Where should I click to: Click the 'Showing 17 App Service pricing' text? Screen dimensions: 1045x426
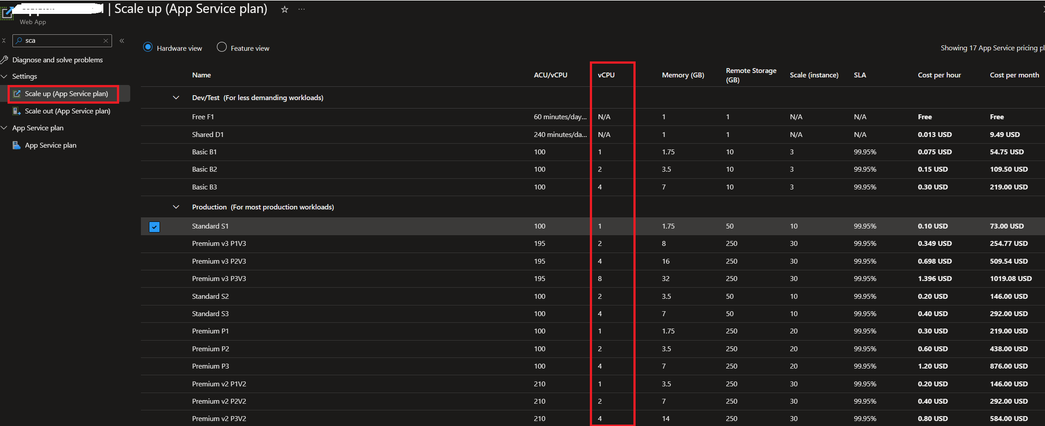[x=992, y=48]
